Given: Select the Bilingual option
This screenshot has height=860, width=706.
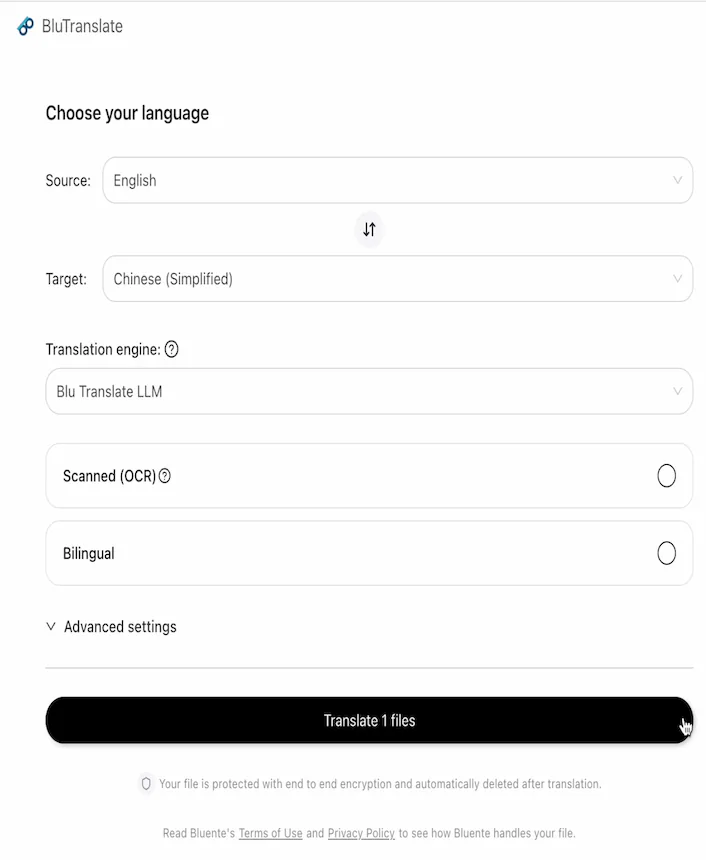Looking at the screenshot, I should click(x=667, y=553).
